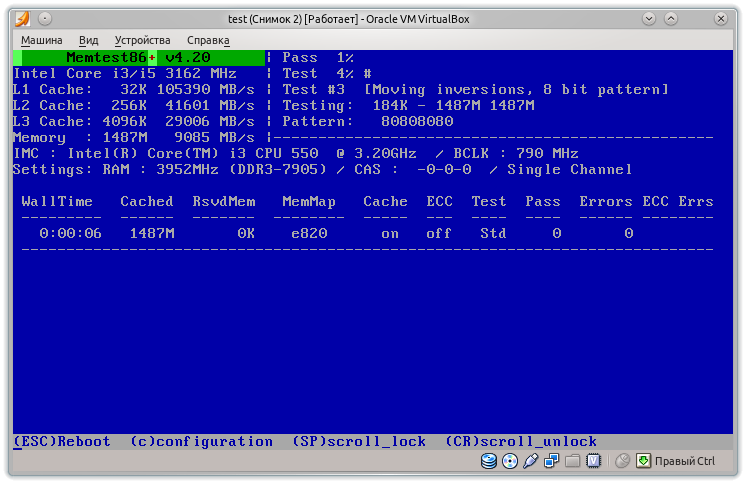Click the BCLK : 790 MHz text

click(x=516, y=153)
